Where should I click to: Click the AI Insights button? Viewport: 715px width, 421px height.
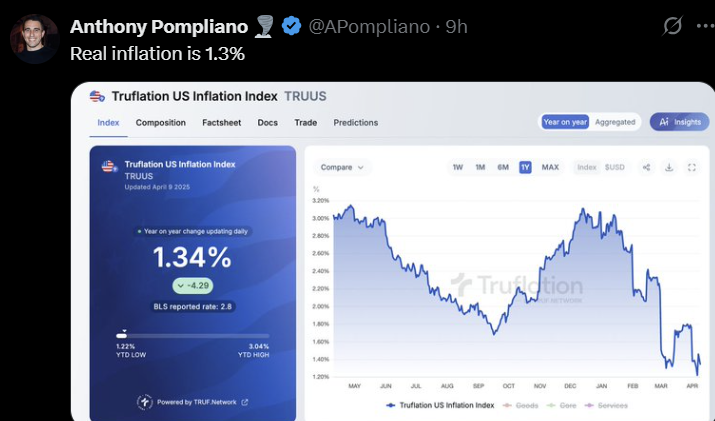(679, 122)
